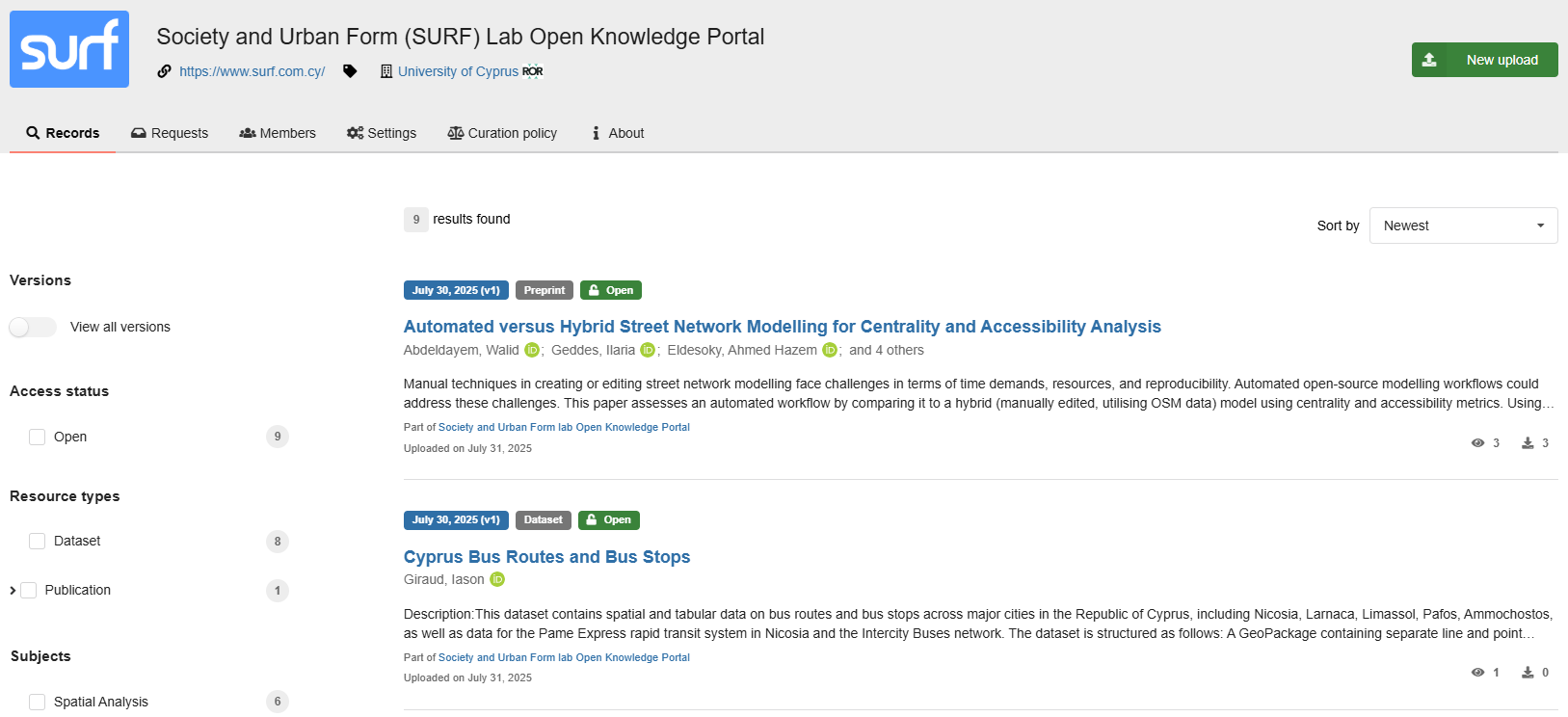This screenshot has width=1568, height=717.
Task: Open the Members tab
Action: coord(278,133)
